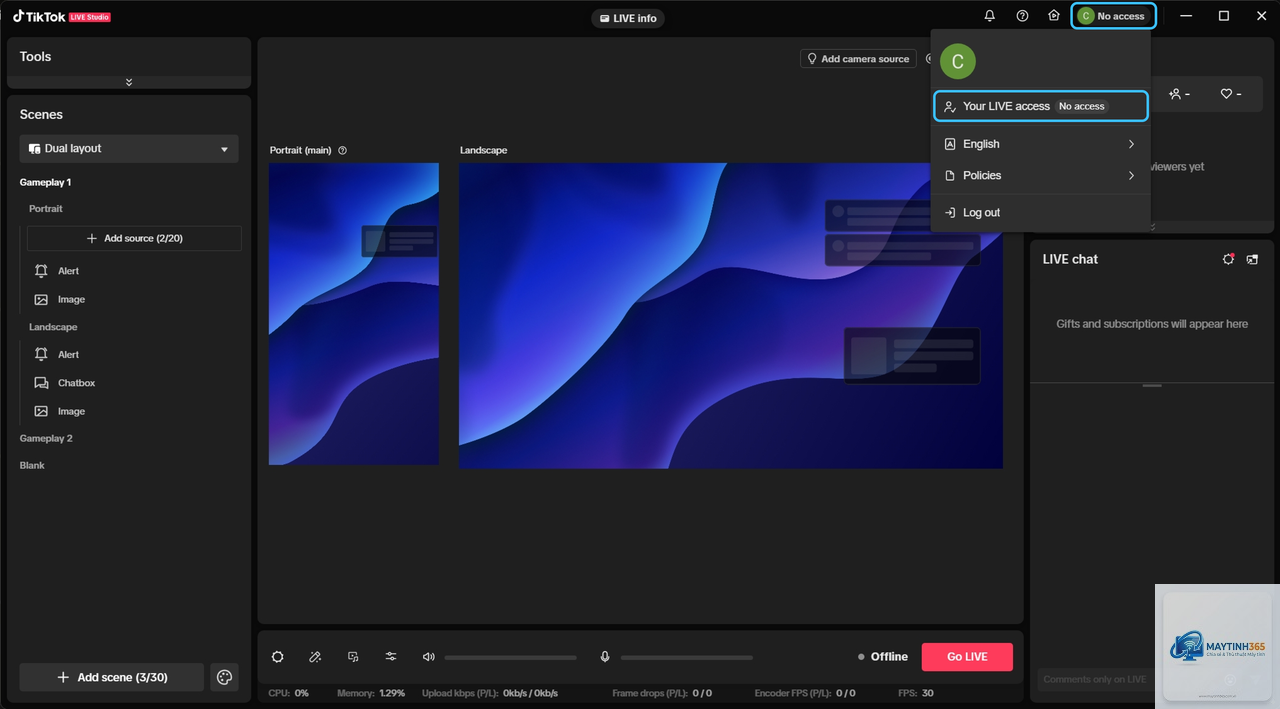Choose Log out from account menu
This screenshot has height=709, width=1280.
1040,212
